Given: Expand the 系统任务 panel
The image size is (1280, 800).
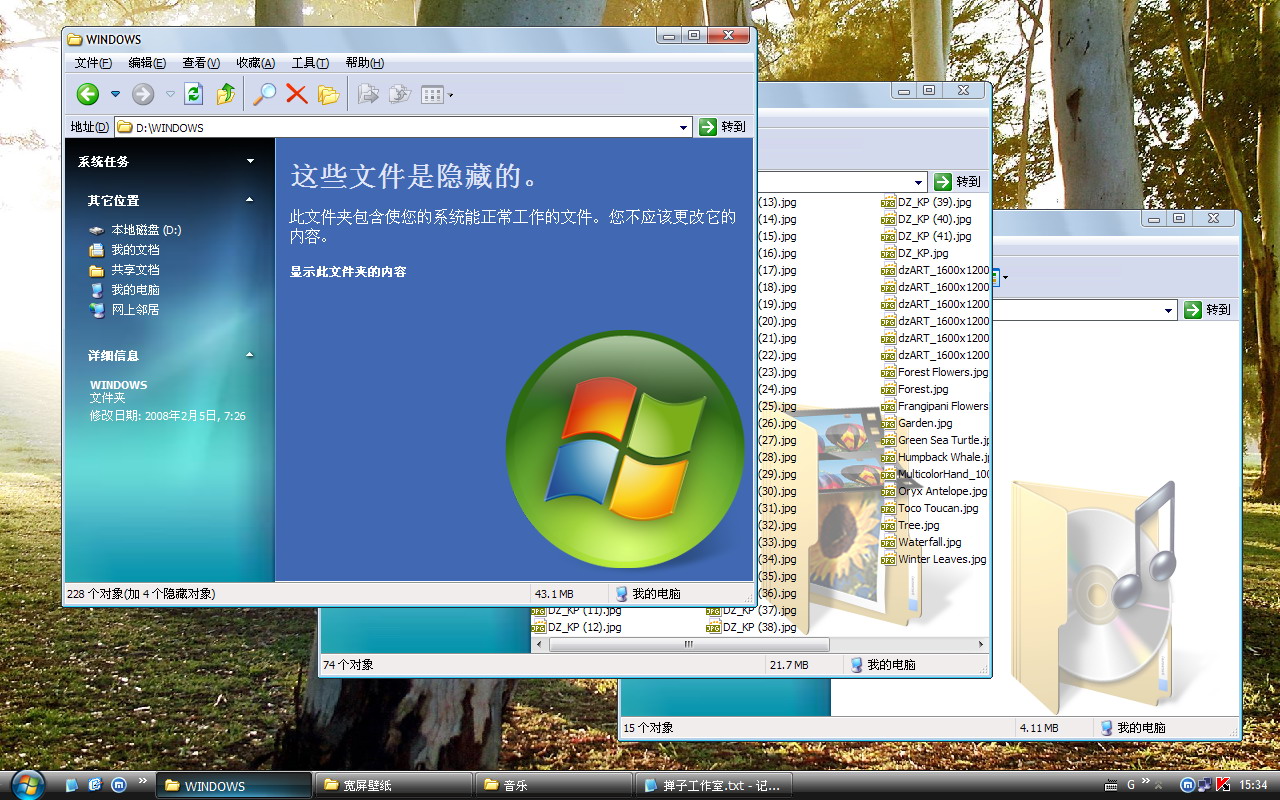Looking at the screenshot, I should pos(250,161).
